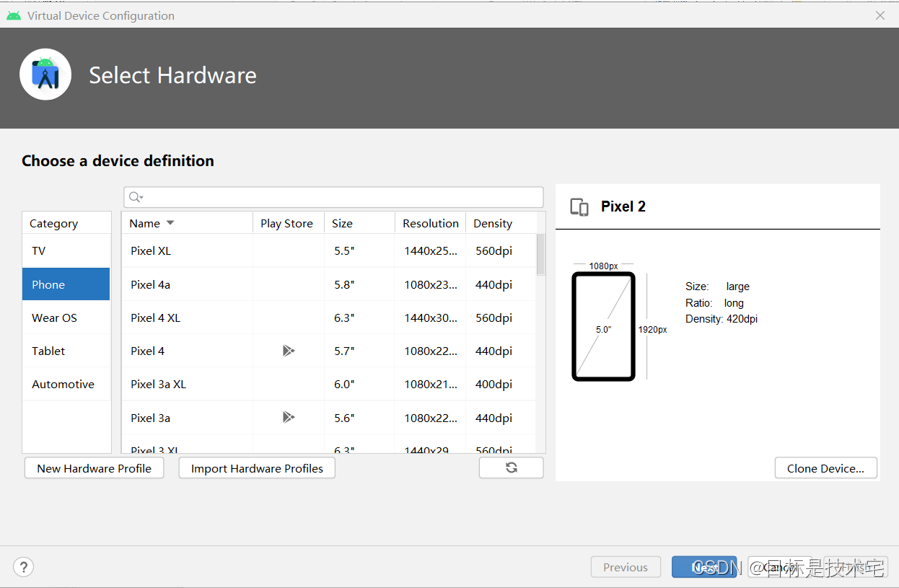Click the Android Studio logo in header
Viewport: 899px width, 588px height.
[46, 75]
